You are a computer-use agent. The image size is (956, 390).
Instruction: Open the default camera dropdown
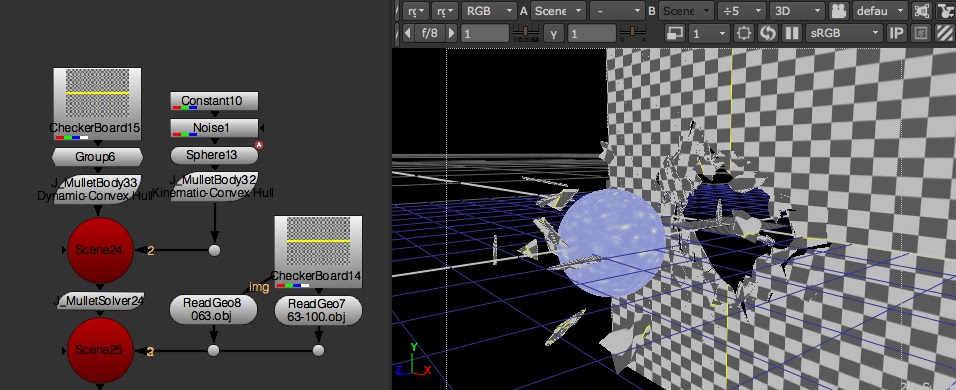(x=880, y=11)
